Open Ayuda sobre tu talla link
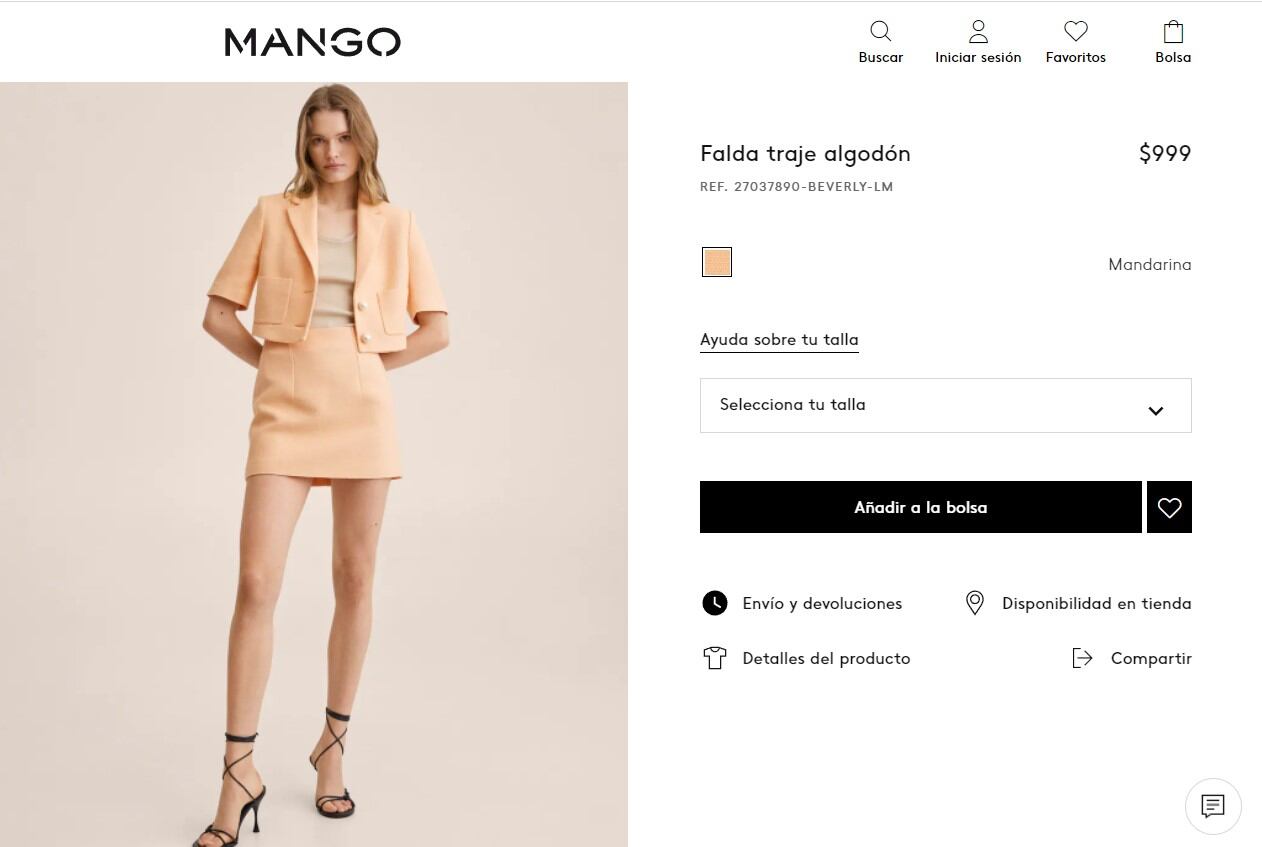 (779, 340)
